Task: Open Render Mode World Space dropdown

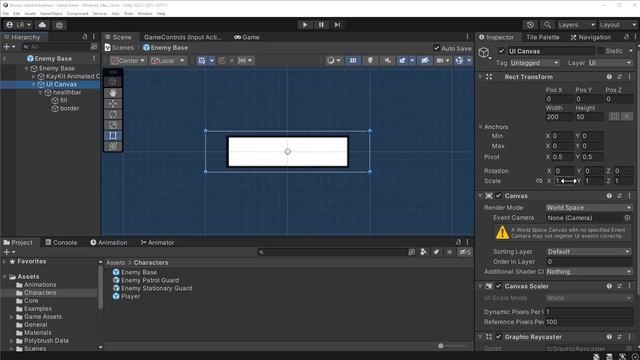Action: (x=589, y=208)
